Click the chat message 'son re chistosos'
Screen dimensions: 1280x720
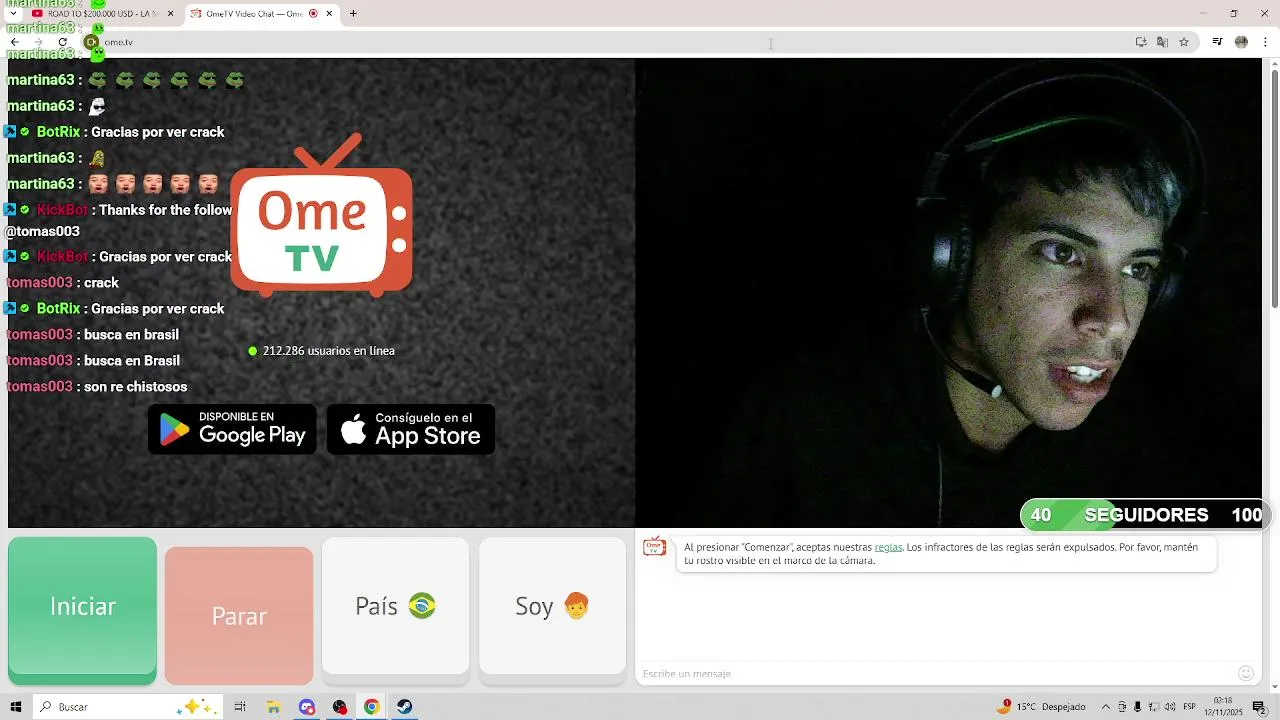click(x=97, y=387)
